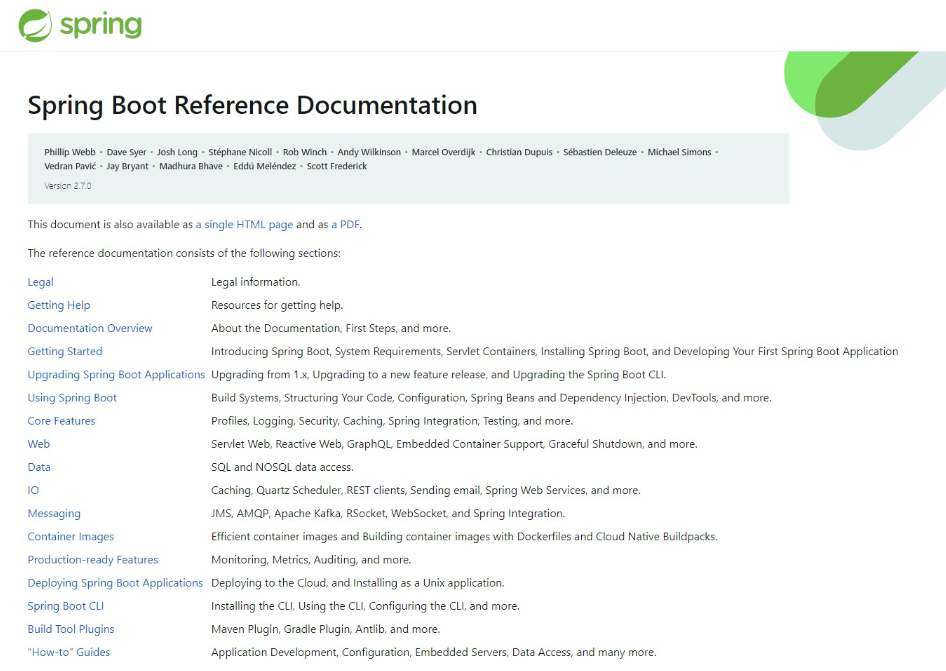Screen dimensions: 946x671
Task: Open the IO section link
Action: click(x=33, y=490)
